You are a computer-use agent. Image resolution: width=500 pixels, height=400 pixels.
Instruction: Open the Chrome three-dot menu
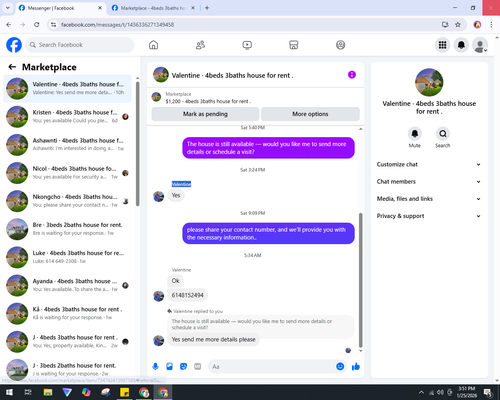(491, 25)
